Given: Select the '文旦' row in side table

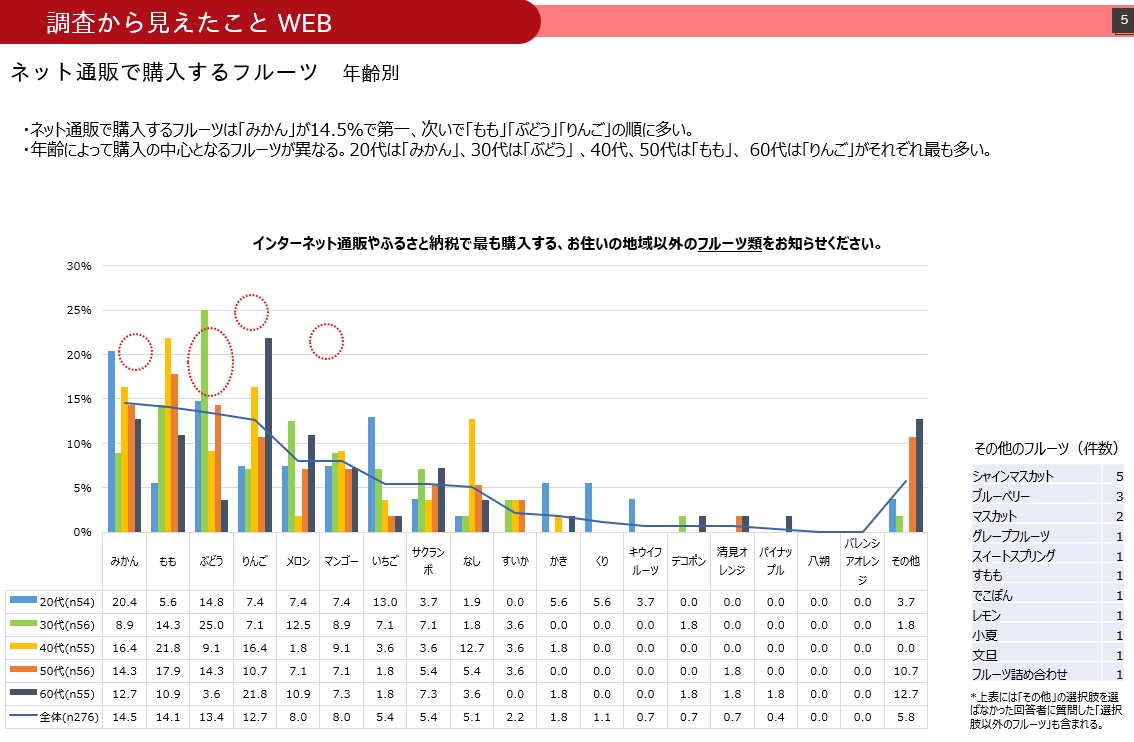Looking at the screenshot, I should [1046, 655].
